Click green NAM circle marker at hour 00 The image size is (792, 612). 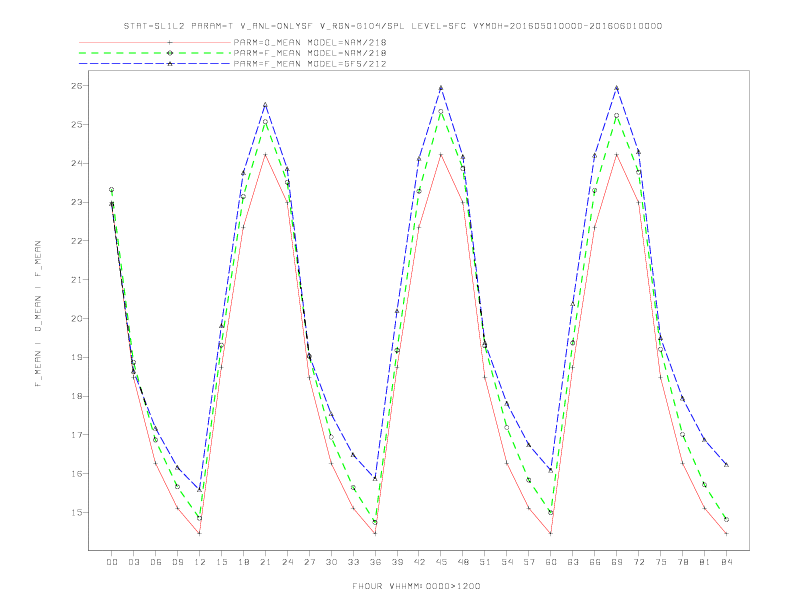pyautogui.click(x=112, y=190)
